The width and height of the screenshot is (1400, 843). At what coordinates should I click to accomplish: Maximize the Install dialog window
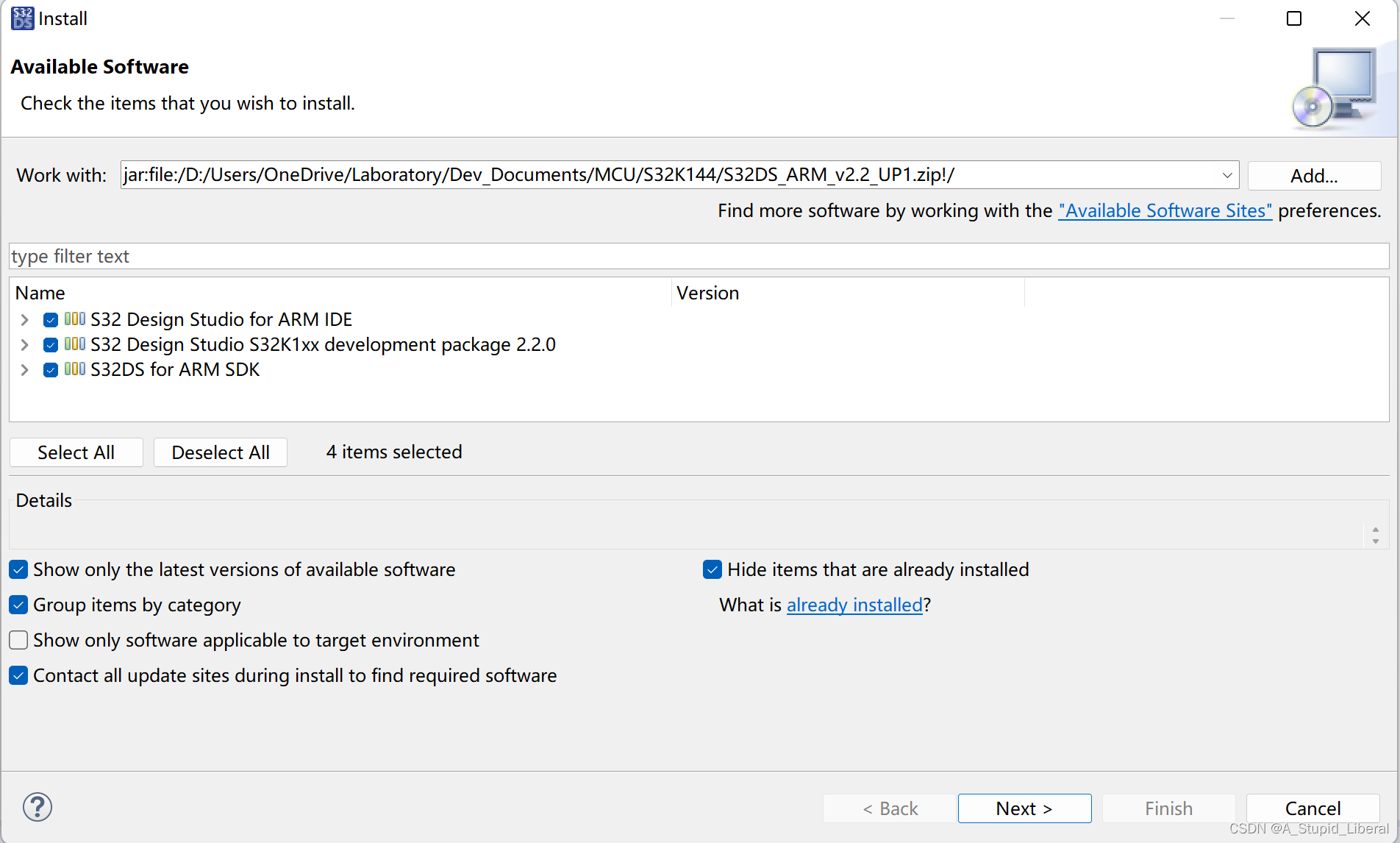1294,18
